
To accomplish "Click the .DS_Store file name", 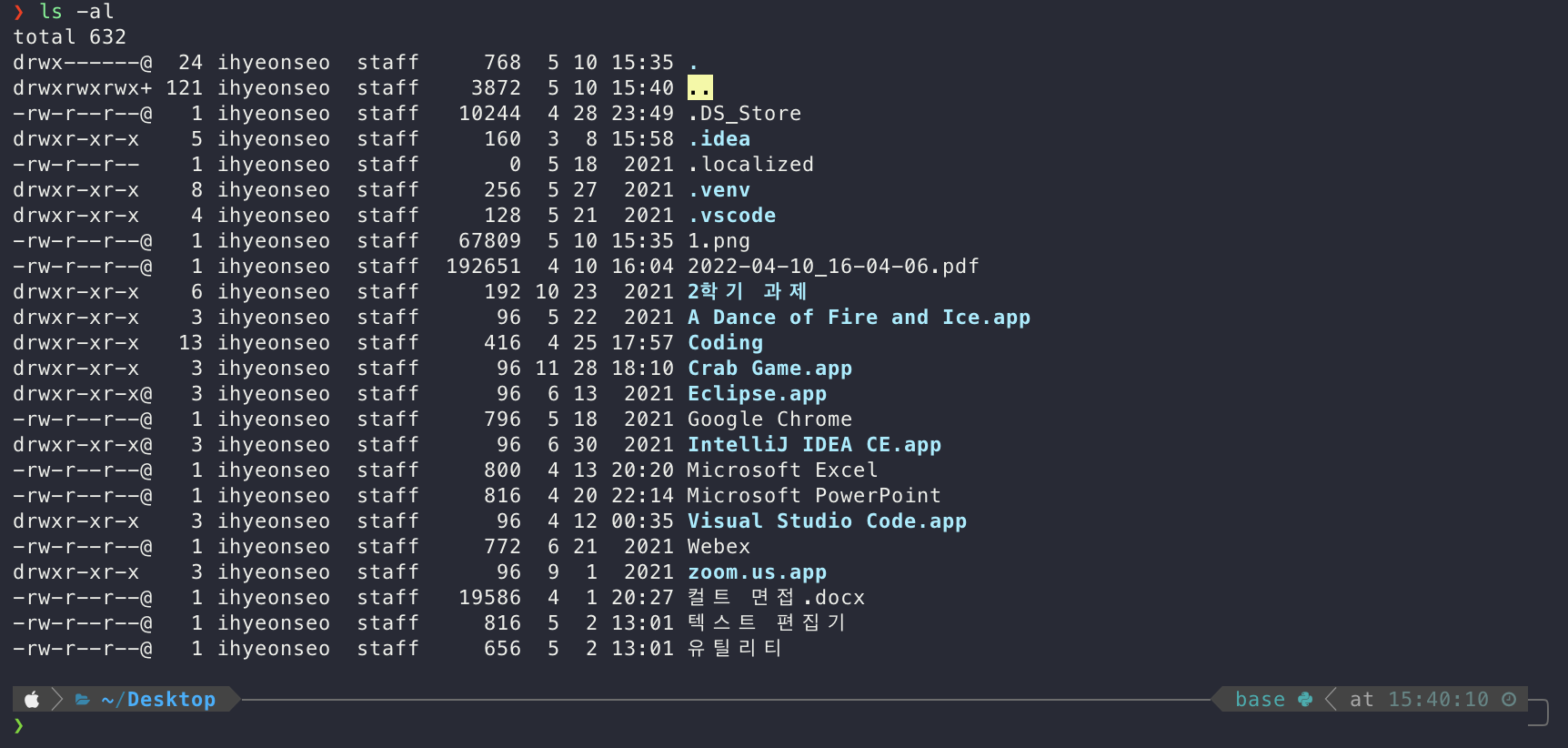I will tap(745, 114).
